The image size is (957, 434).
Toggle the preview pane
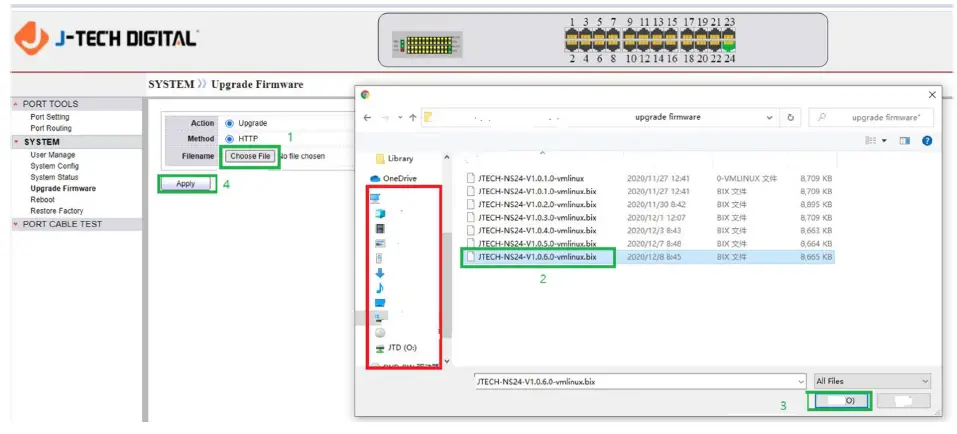[904, 141]
